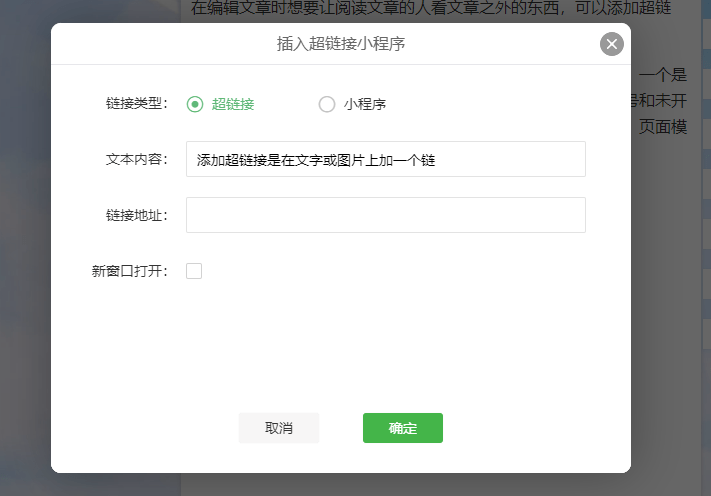Click the 新窗口打开 label
The image size is (711, 496).
(130, 271)
